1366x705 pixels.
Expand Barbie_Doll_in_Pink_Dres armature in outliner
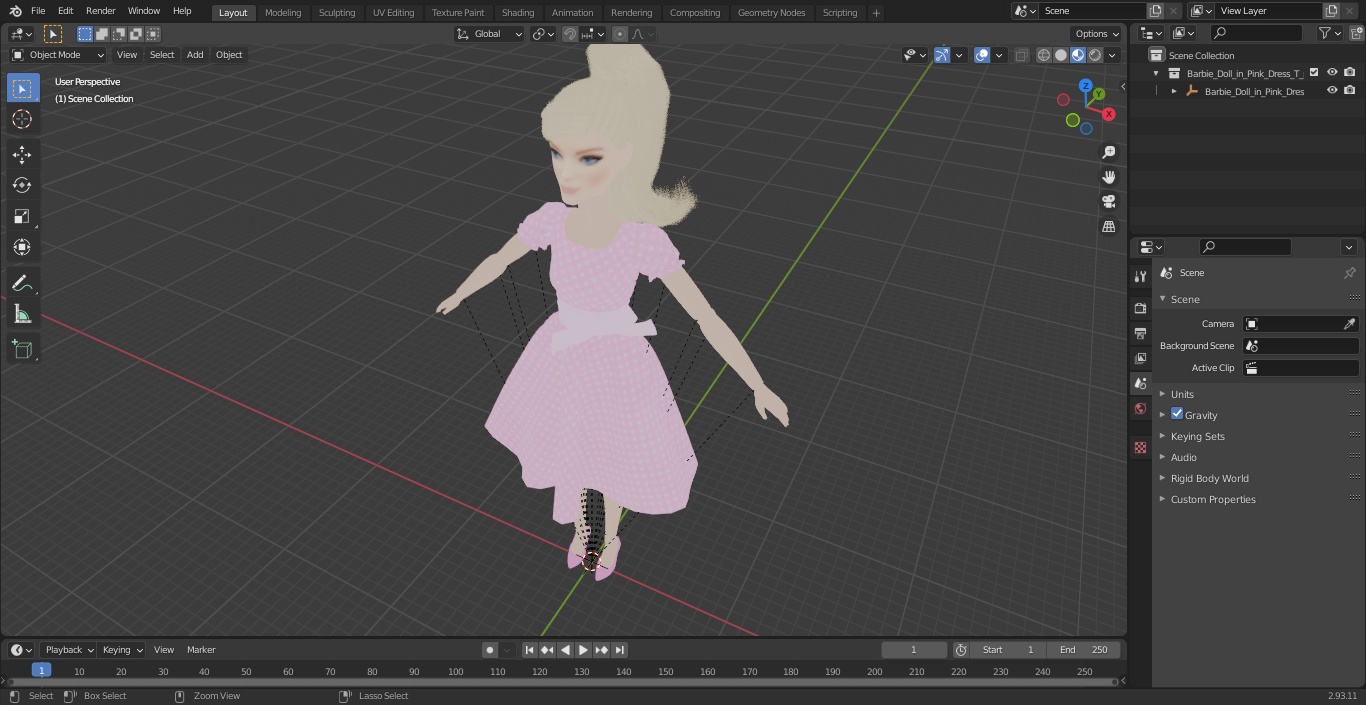(1174, 91)
